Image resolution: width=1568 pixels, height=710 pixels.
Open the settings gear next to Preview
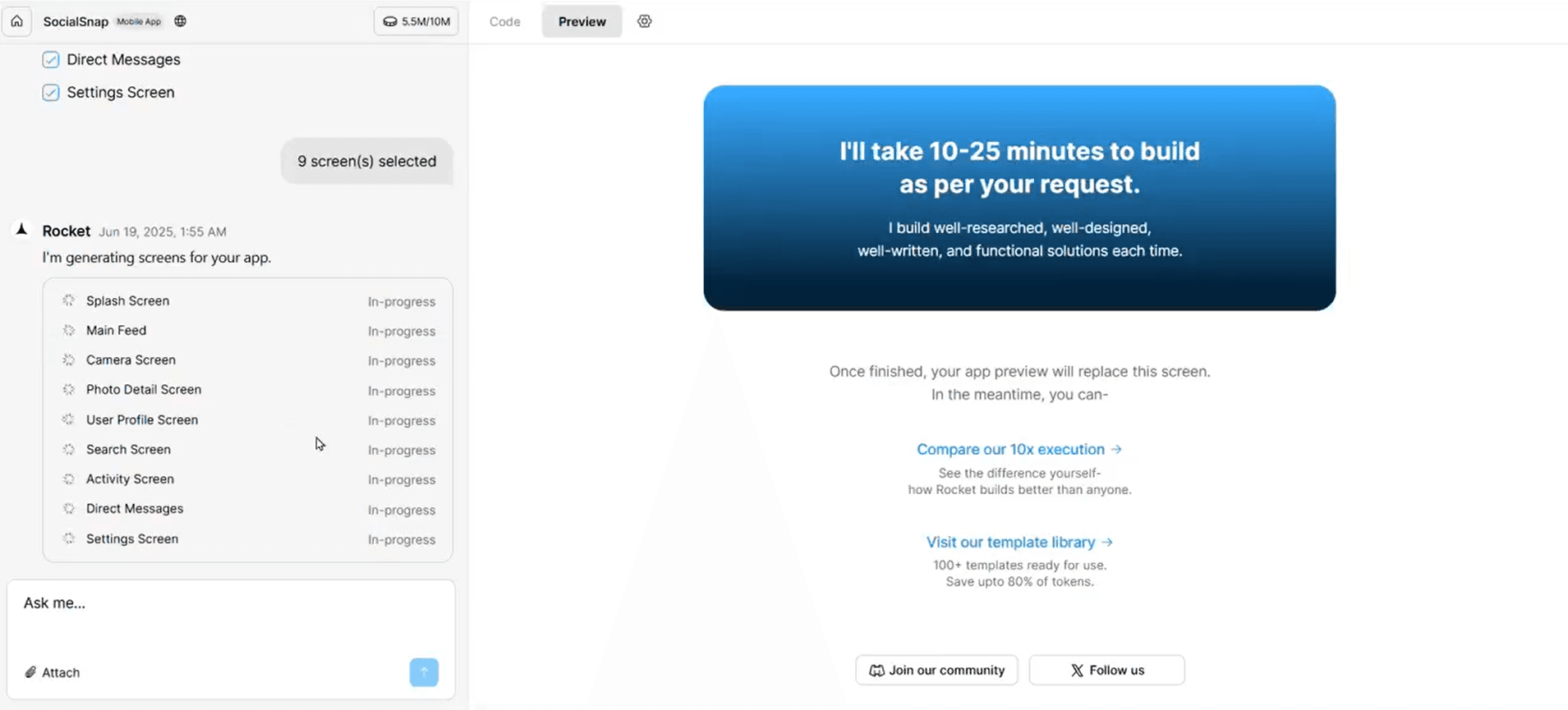(645, 21)
